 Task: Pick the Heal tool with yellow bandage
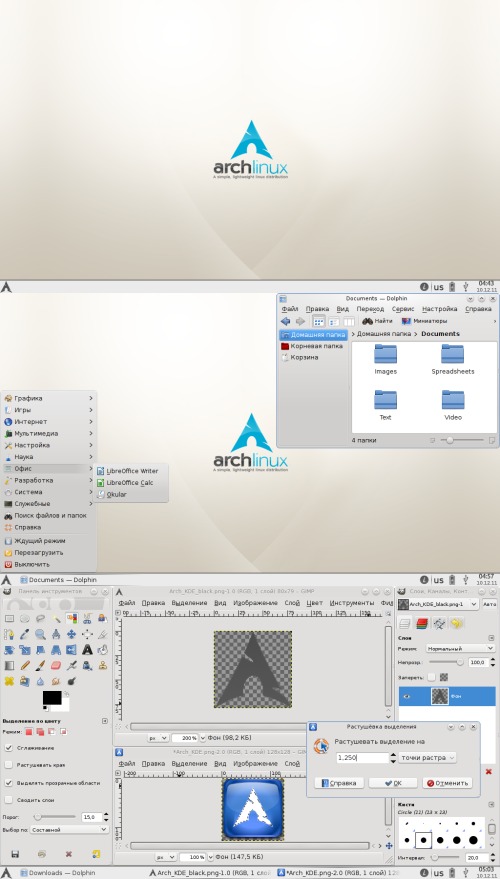click(x=9, y=682)
